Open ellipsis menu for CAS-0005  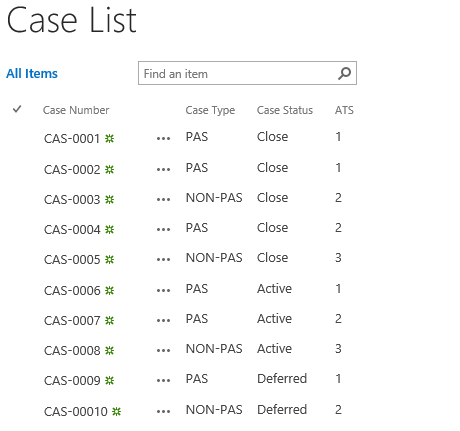pos(163,259)
